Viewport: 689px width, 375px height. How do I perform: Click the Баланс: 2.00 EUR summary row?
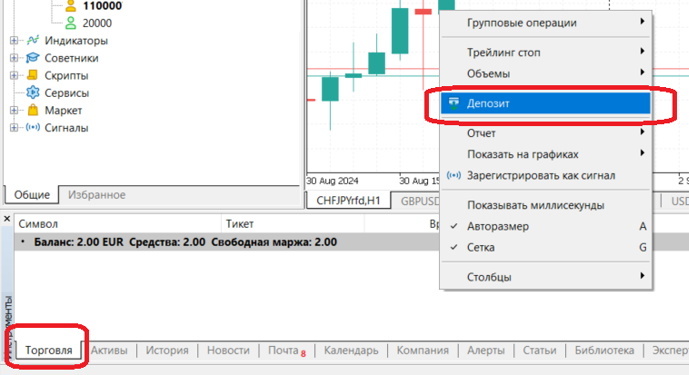[x=227, y=242]
